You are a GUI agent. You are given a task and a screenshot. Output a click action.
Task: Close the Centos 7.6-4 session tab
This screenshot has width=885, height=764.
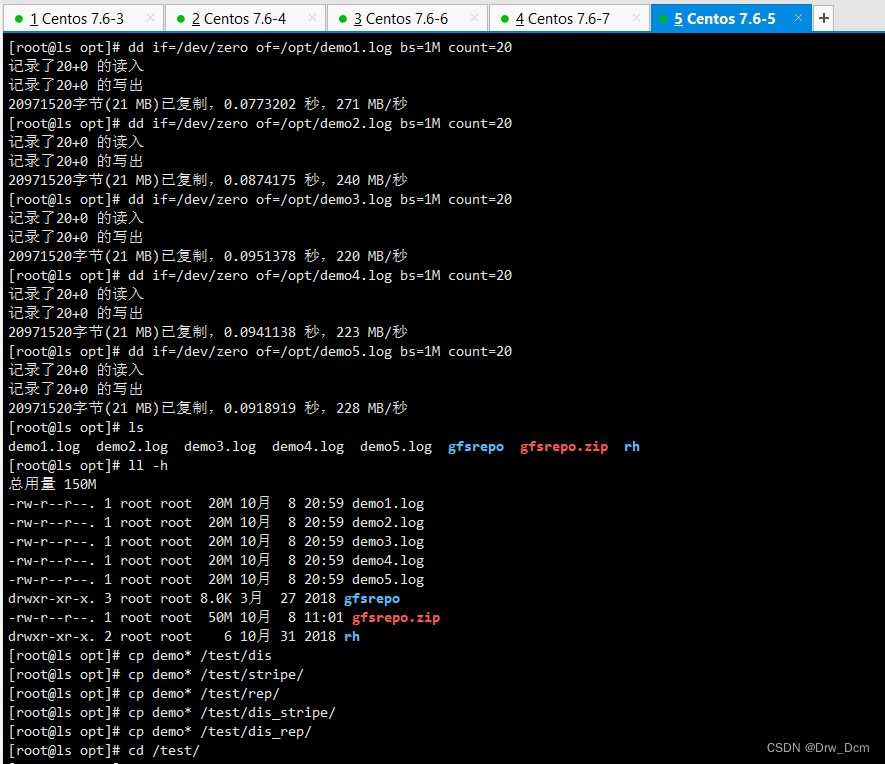[312, 18]
